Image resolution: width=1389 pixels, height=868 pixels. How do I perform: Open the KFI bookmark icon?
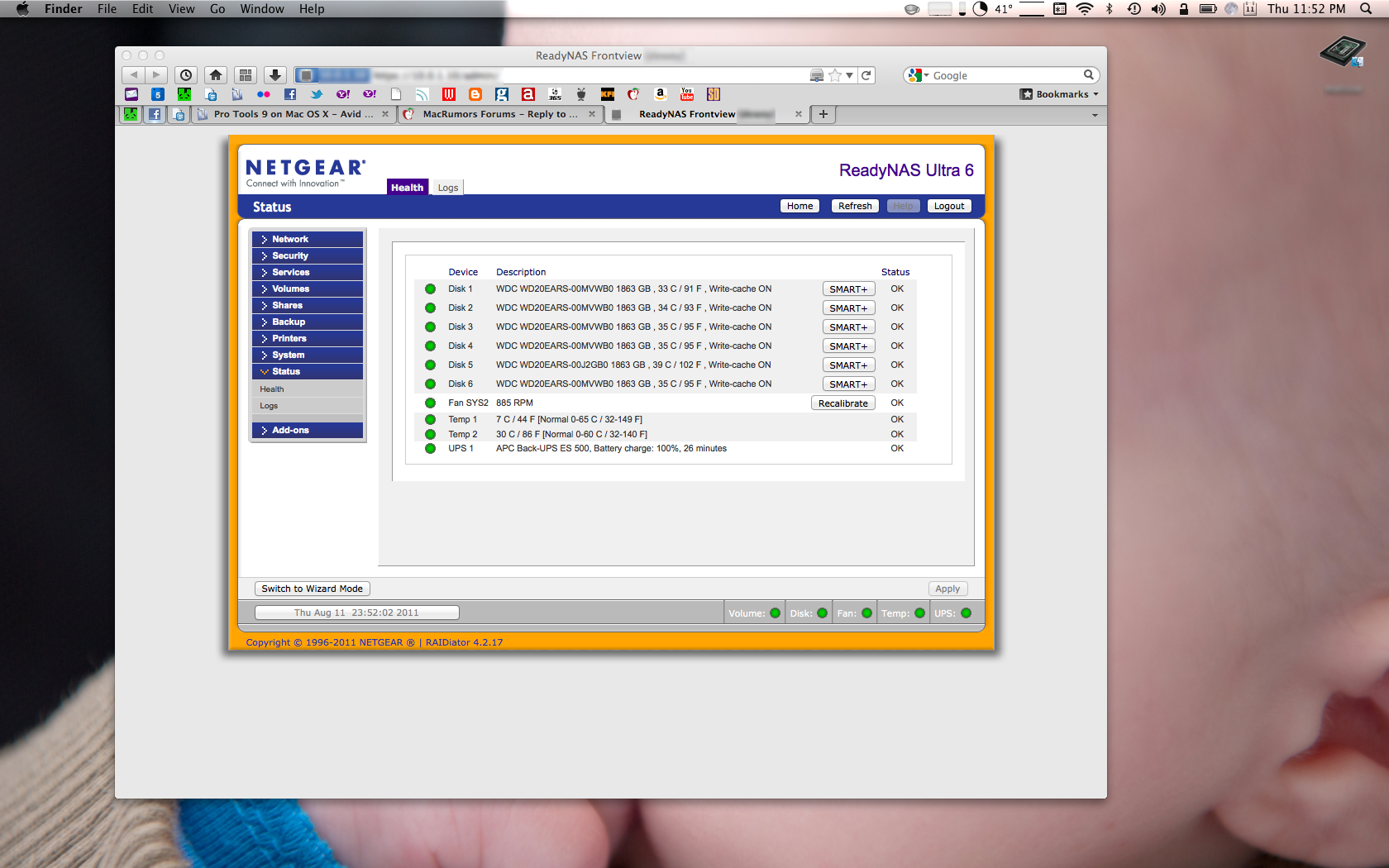click(x=608, y=94)
